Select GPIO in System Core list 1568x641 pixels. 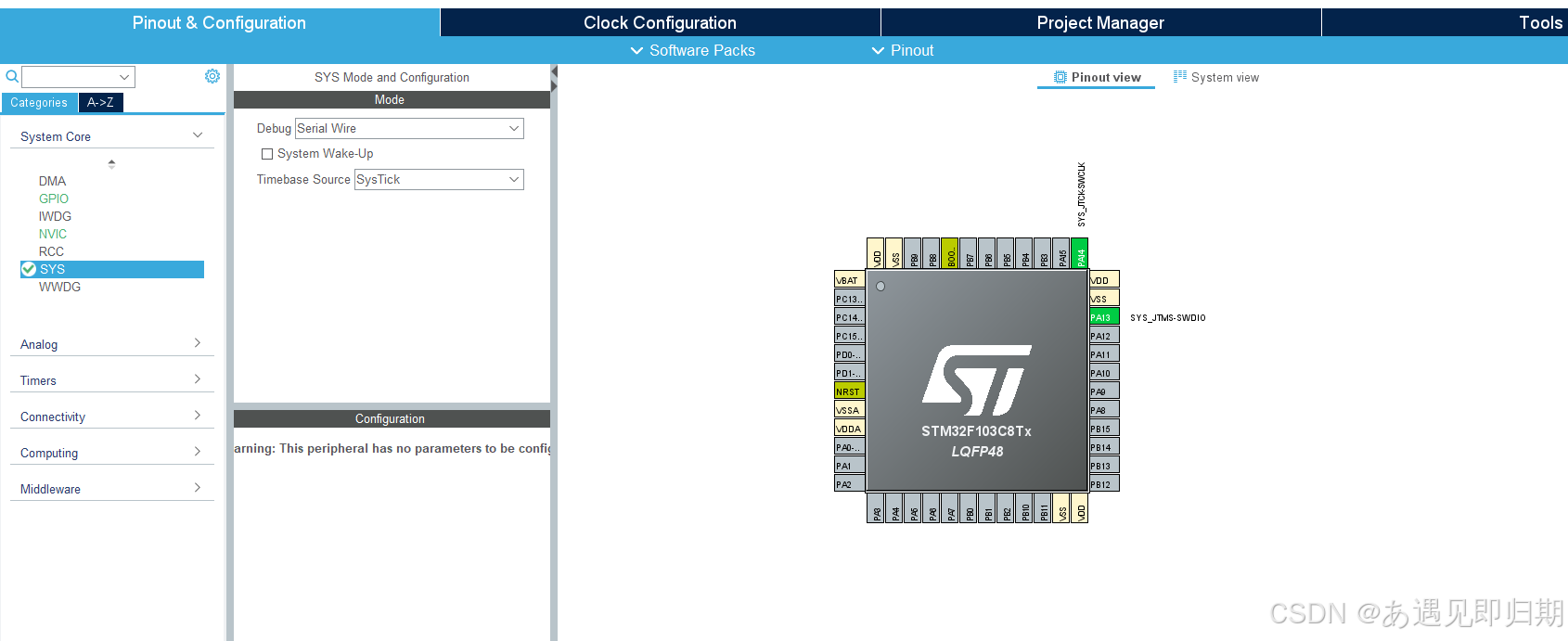[x=54, y=199]
